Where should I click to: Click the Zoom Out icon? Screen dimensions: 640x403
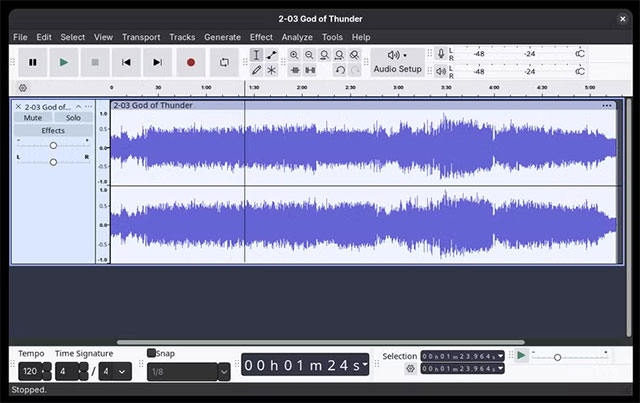[x=309, y=55]
